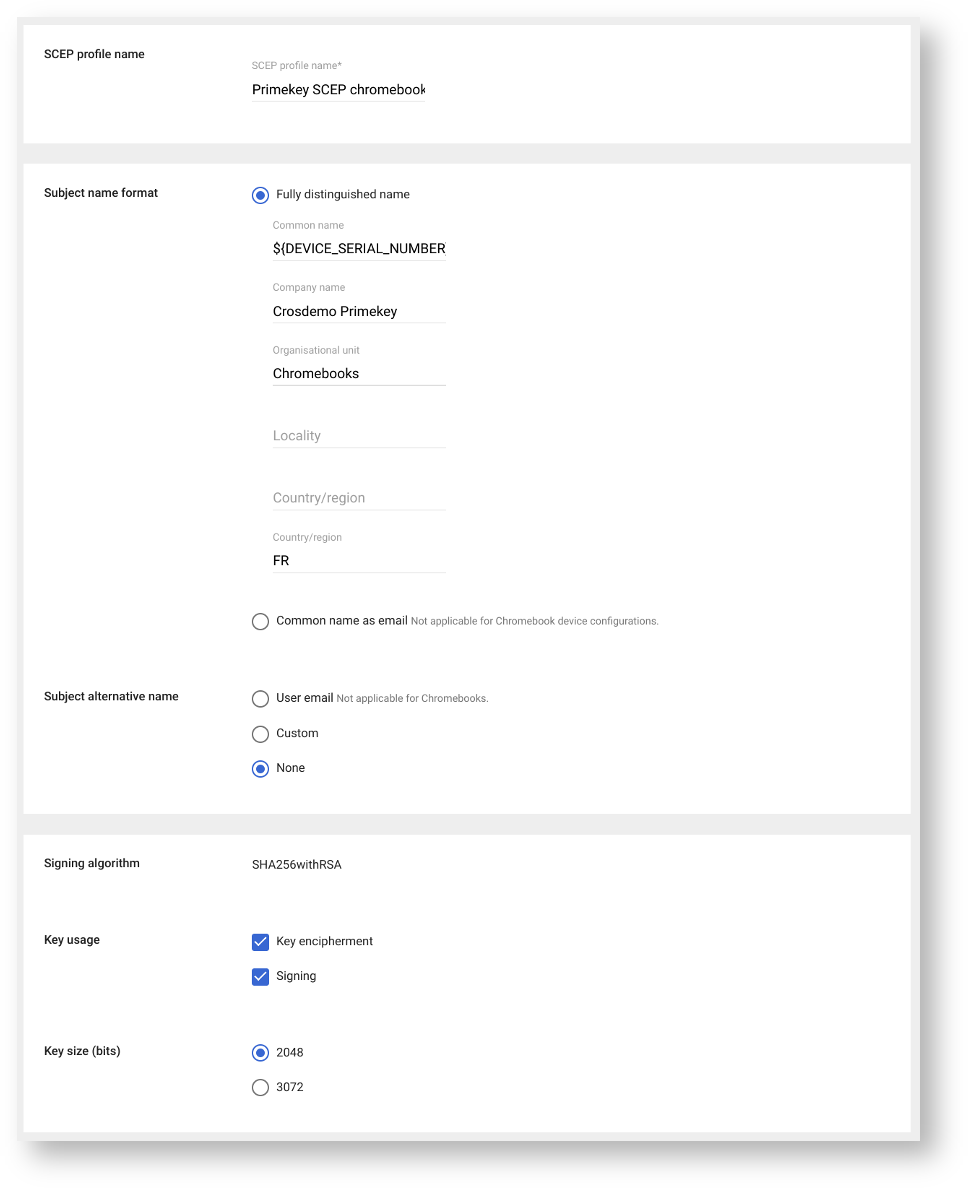Viewport: 969px width, 1189px height.
Task: Click the empty Locality field
Action: pos(358,436)
